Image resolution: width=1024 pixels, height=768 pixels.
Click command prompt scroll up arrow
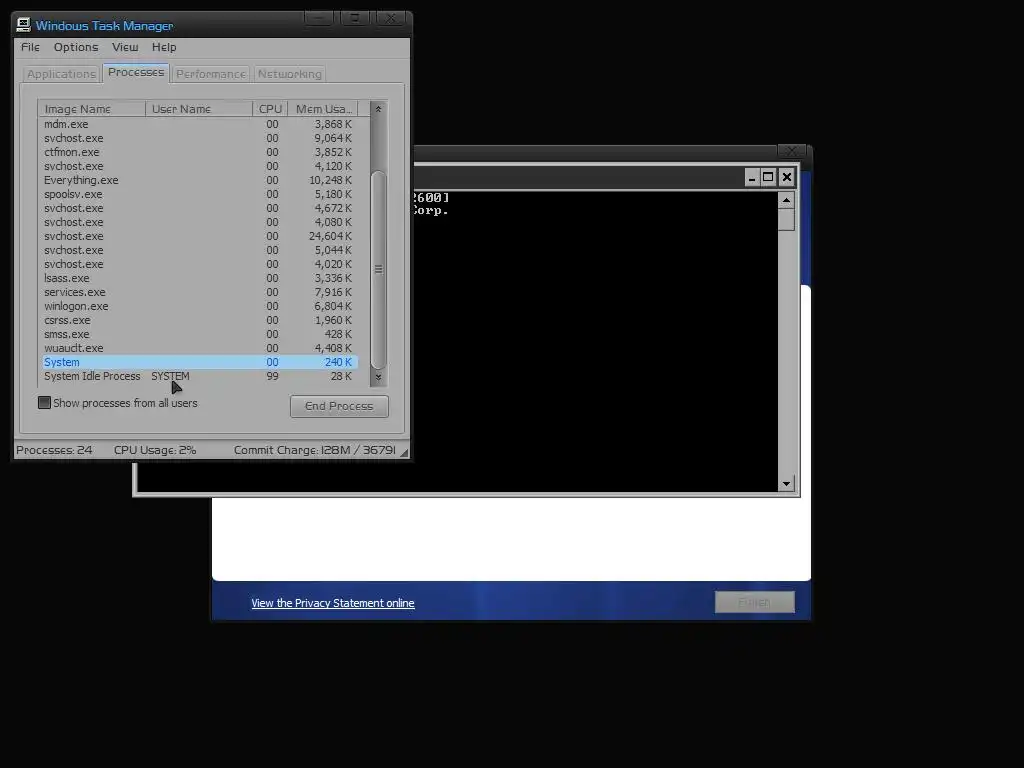(x=786, y=200)
